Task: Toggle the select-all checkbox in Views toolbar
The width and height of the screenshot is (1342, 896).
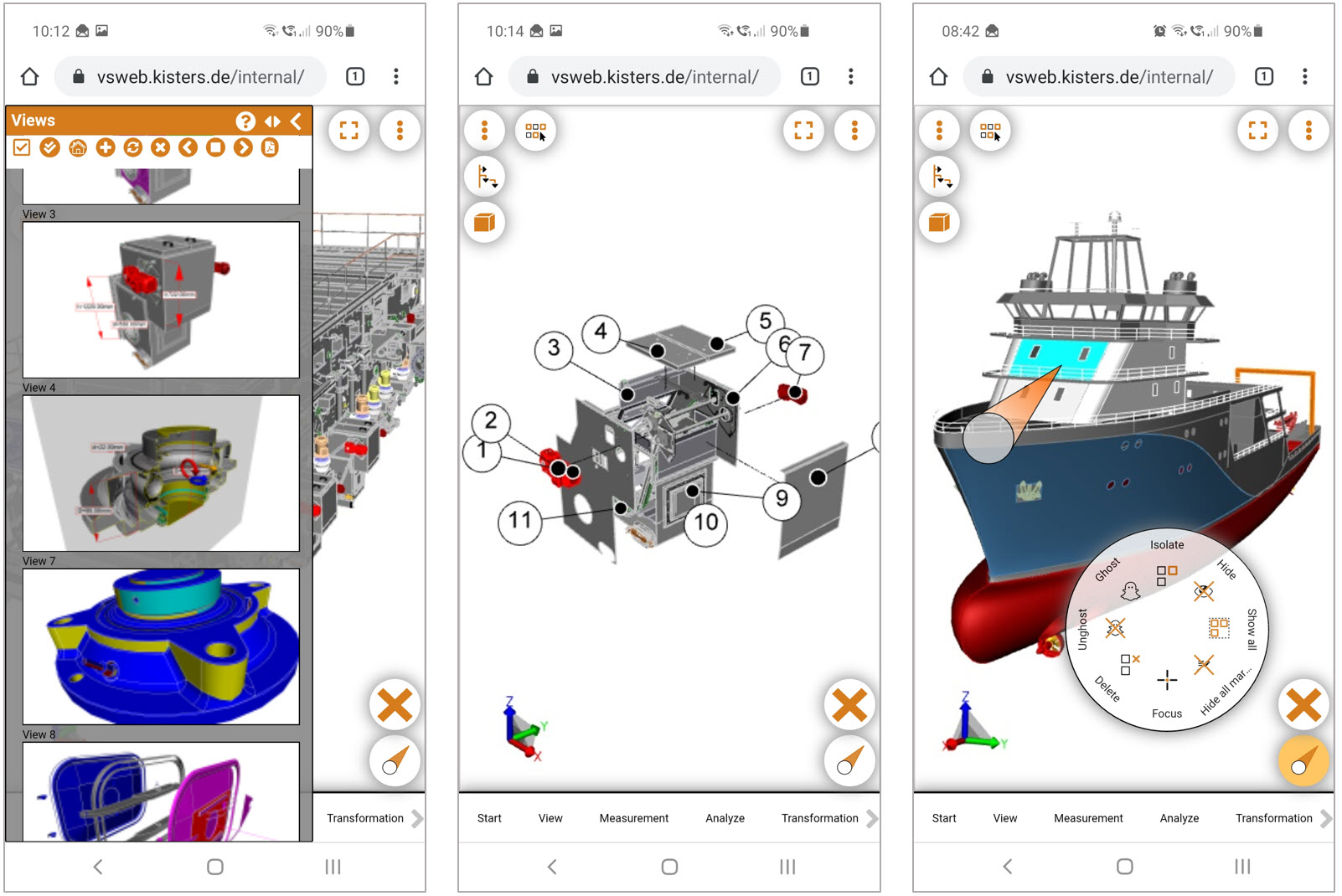Action: click(22, 148)
